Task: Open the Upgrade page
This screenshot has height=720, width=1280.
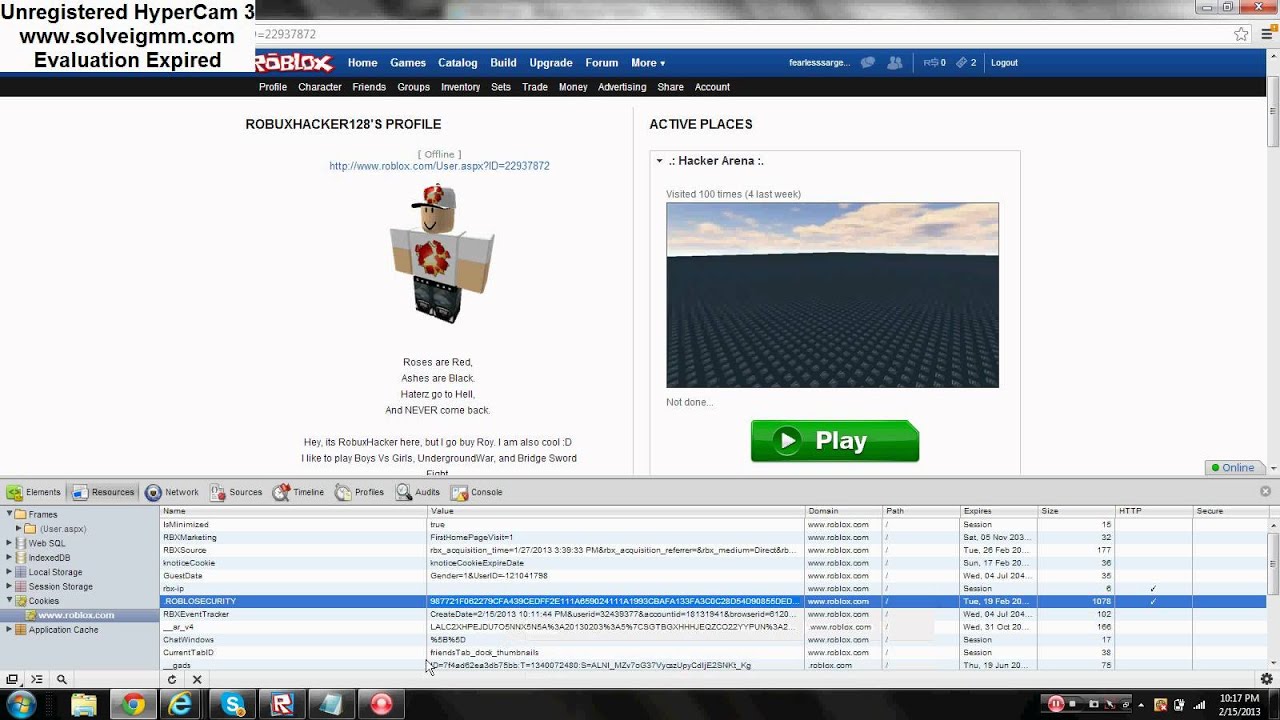Action: point(551,62)
